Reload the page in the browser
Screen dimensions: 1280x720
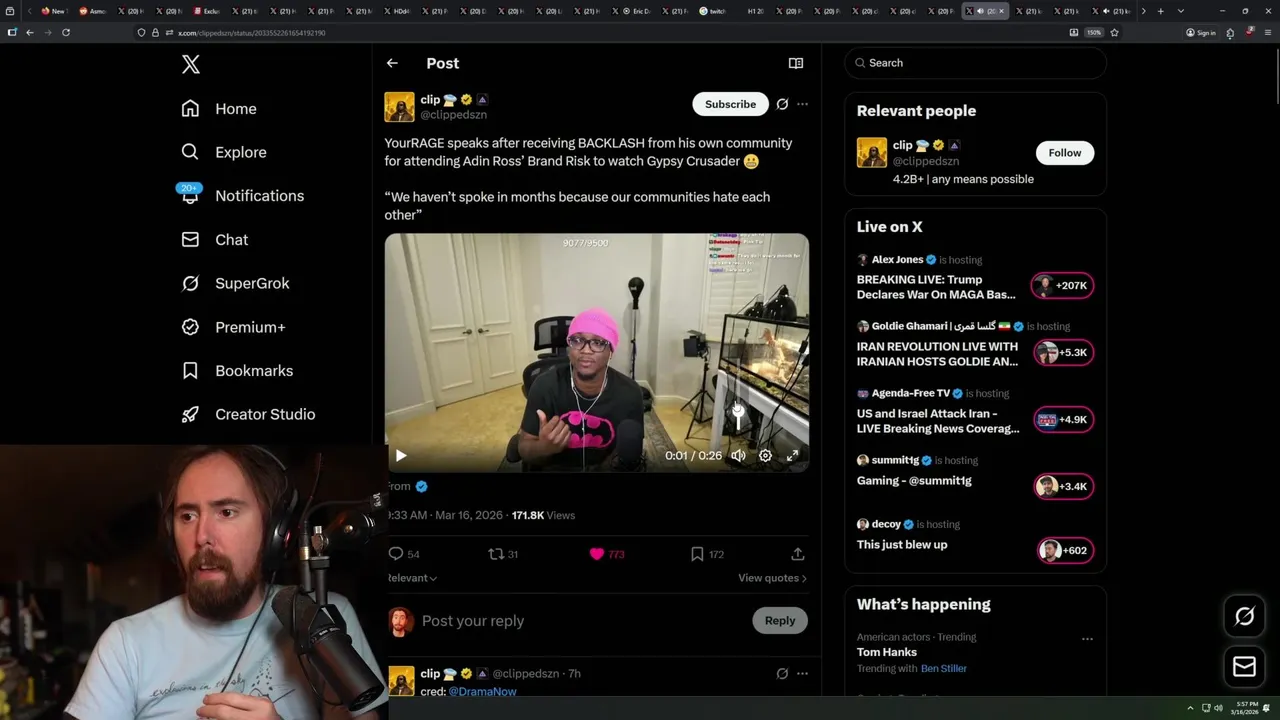coord(66,32)
